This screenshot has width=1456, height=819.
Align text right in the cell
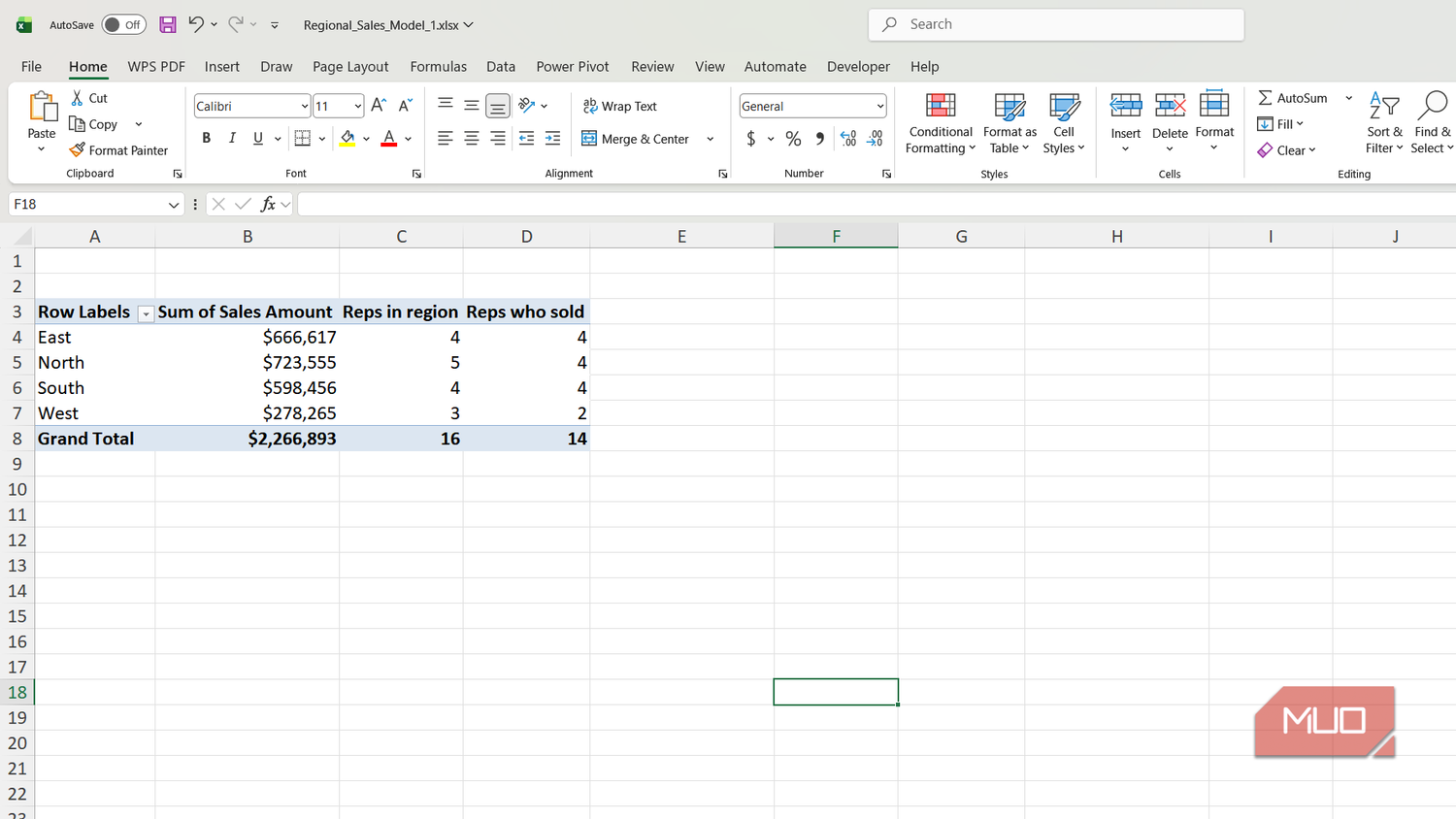498,139
